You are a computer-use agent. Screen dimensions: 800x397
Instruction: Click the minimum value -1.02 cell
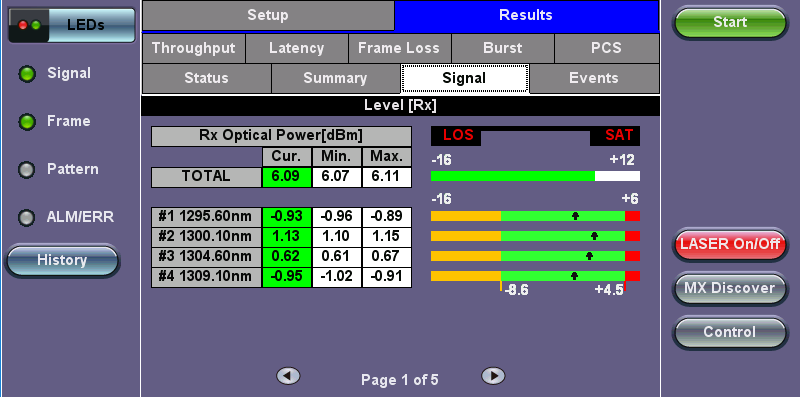(x=337, y=277)
